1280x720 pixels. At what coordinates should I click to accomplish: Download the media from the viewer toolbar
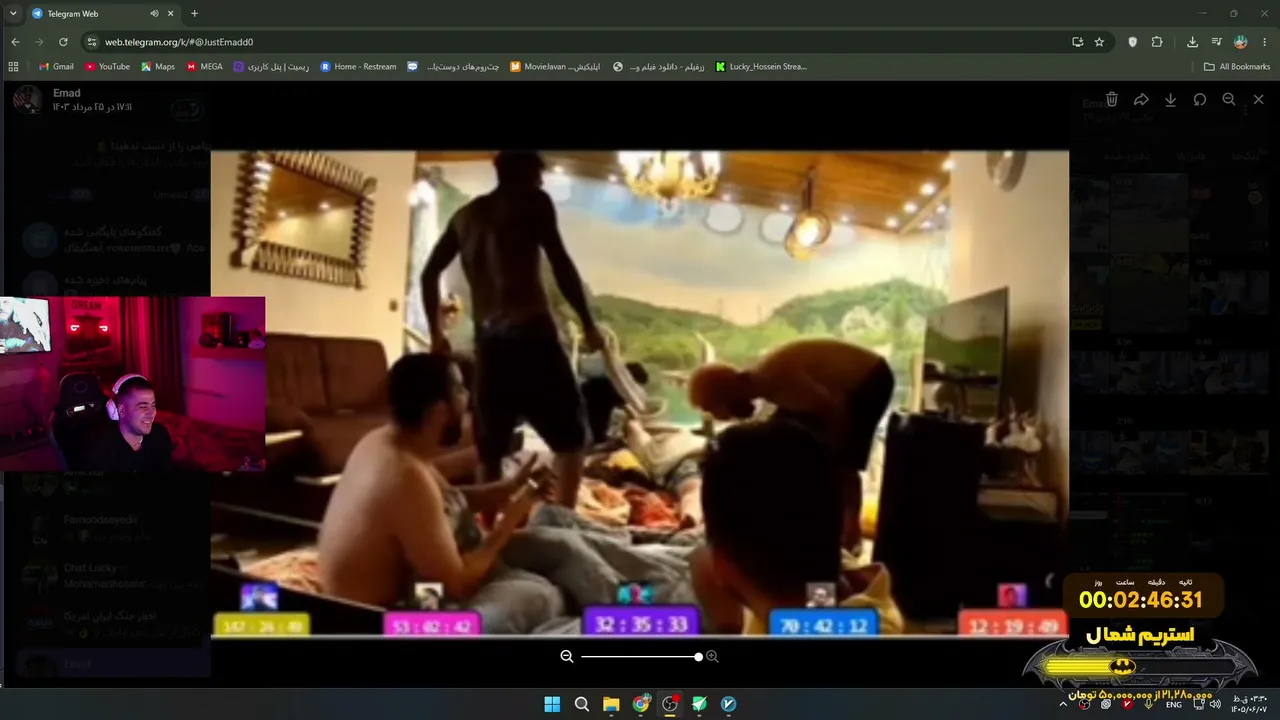(x=1170, y=100)
